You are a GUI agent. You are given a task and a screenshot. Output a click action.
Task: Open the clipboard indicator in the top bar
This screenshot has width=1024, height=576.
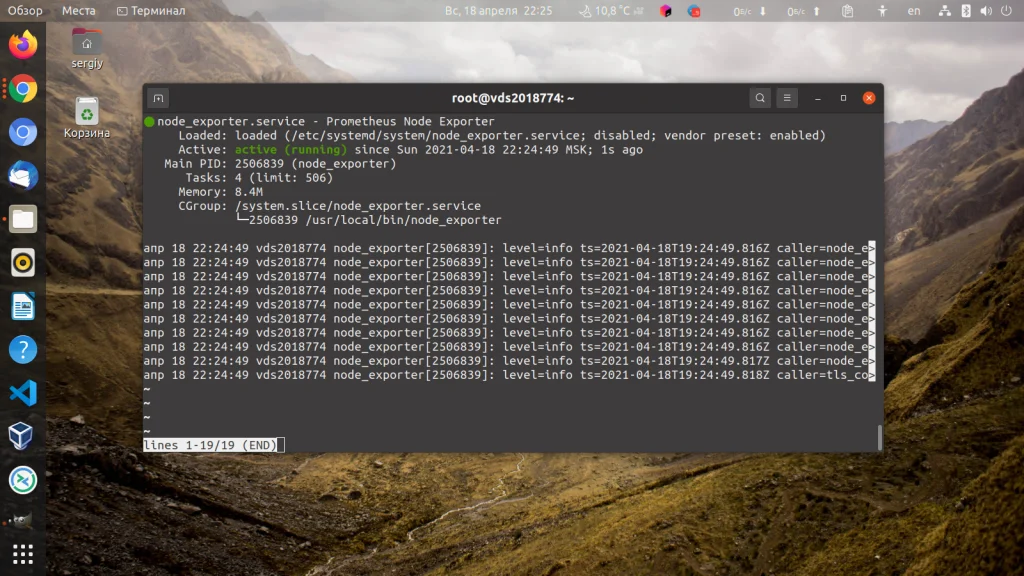pos(848,10)
